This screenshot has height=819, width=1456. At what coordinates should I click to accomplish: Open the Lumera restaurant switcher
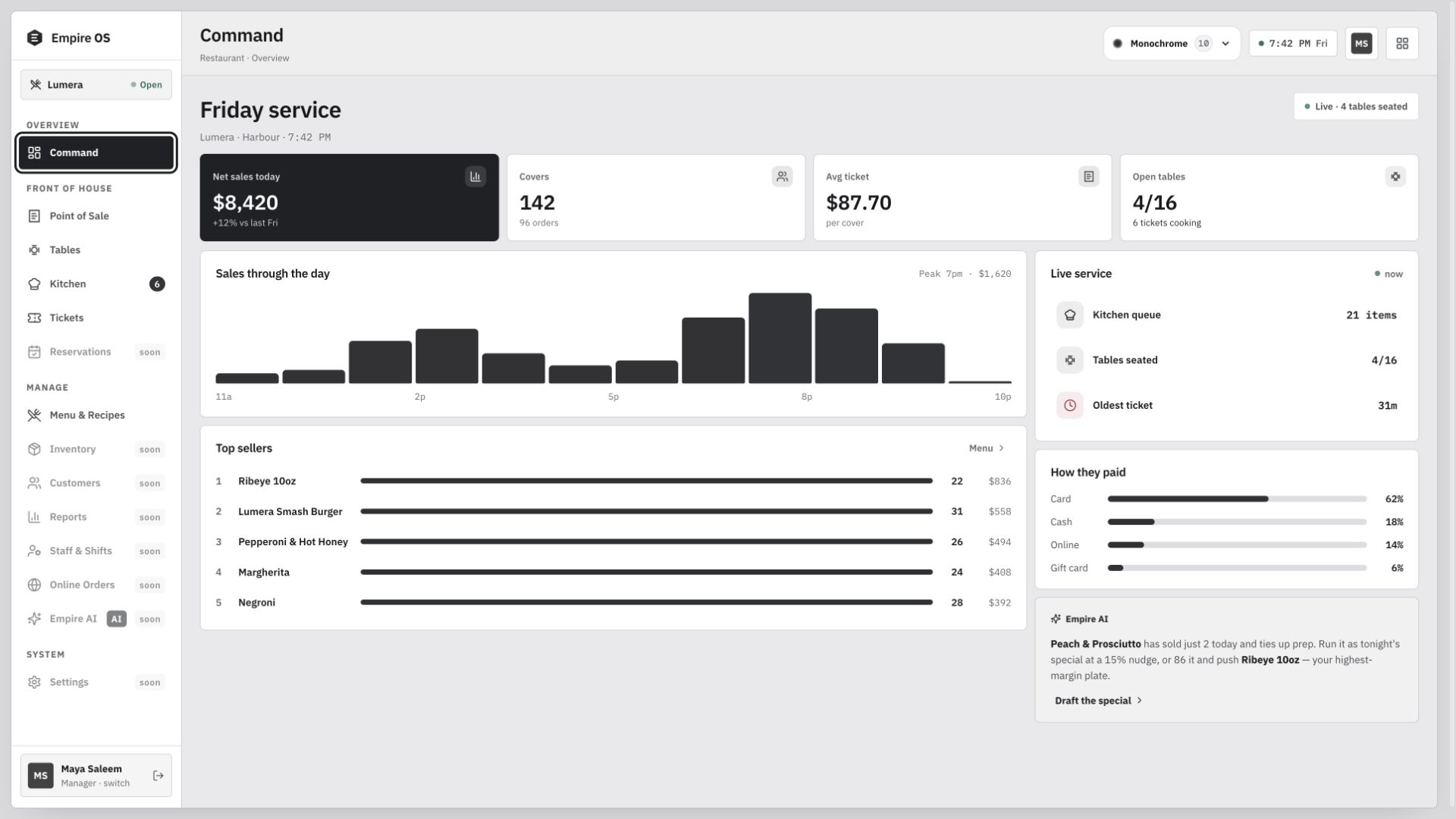pyautogui.click(x=96, y=85)
